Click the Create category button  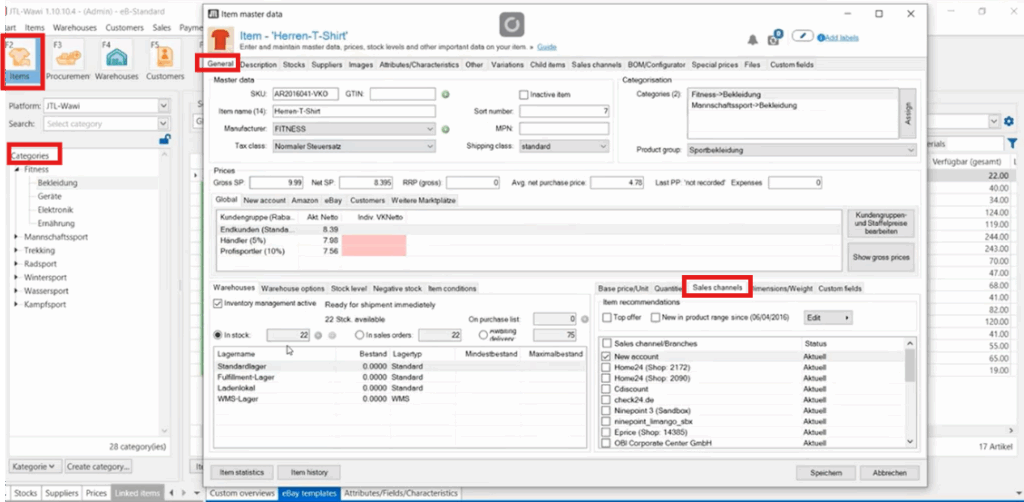pyautogui.click(x=99, y=467)
